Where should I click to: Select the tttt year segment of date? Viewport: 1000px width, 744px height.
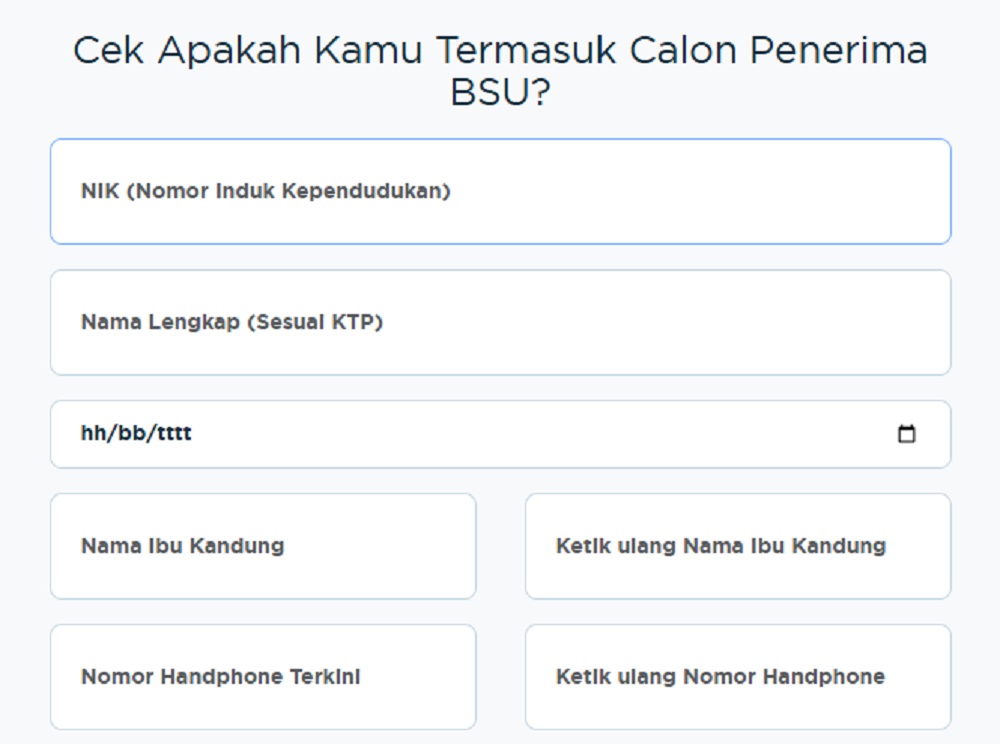point(174,433)
